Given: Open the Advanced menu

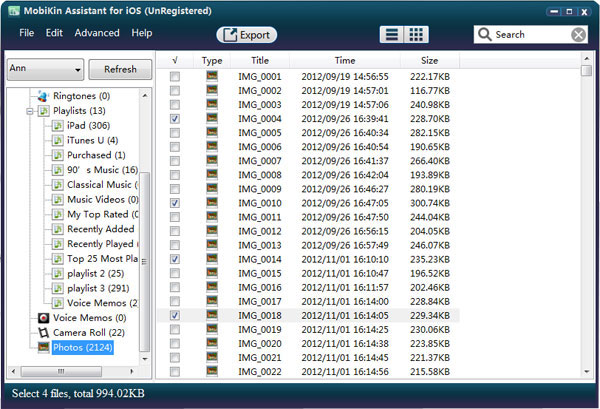Looking at the screenshot, I should point(97,33).
